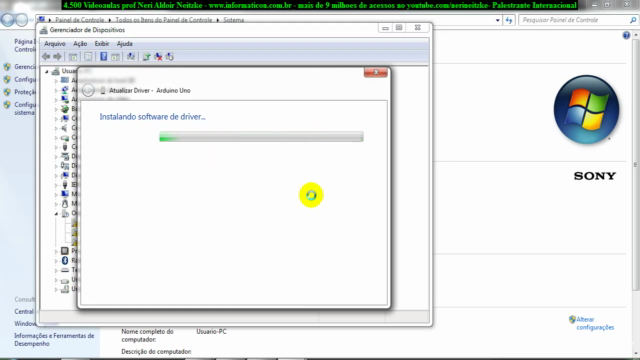This screenshot has height=360, width=640.
Task: Select the processor chip tree icon
Action: coord(65,251)
